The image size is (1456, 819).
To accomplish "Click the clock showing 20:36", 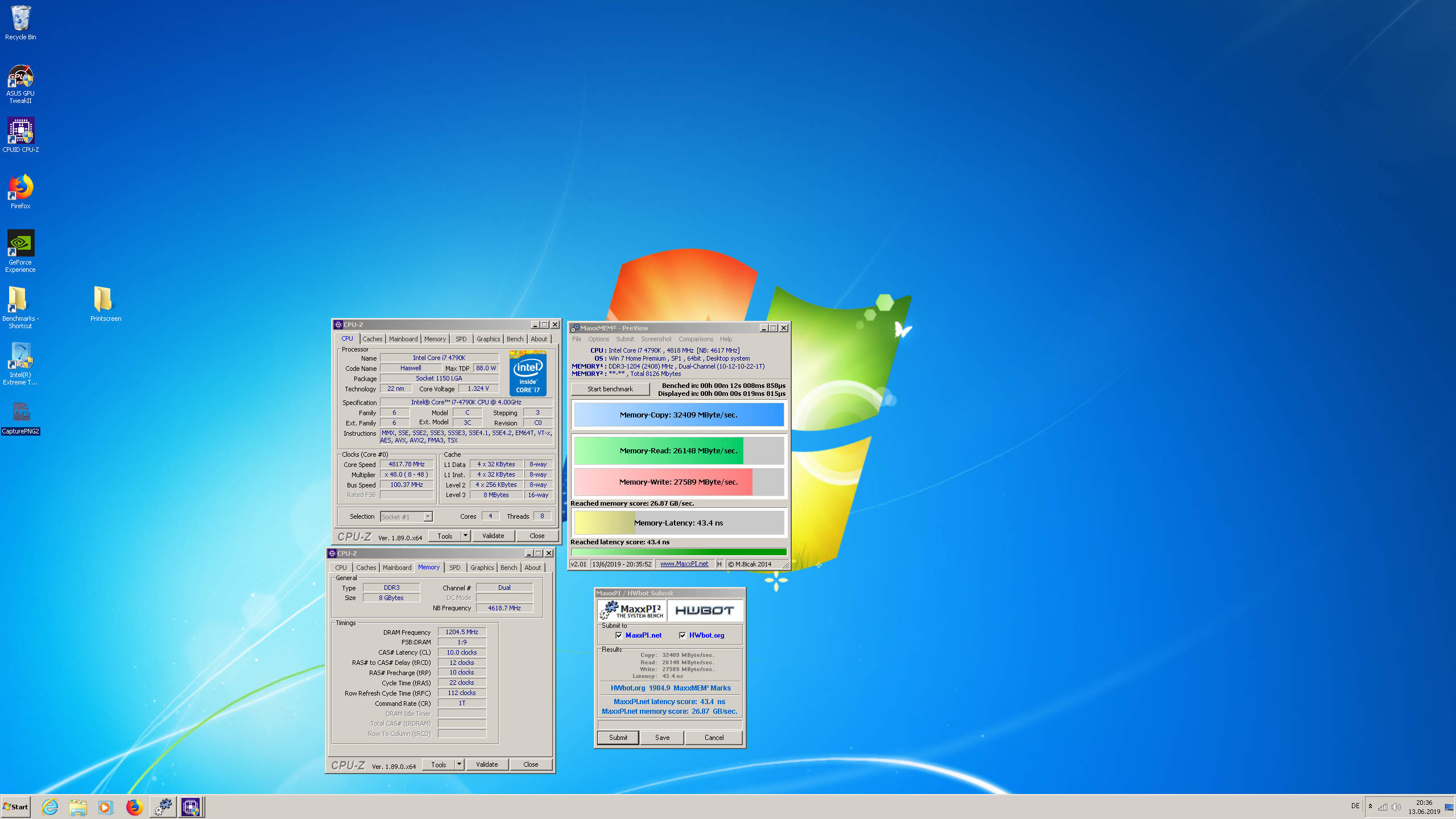I will [x=1424, y=803].
